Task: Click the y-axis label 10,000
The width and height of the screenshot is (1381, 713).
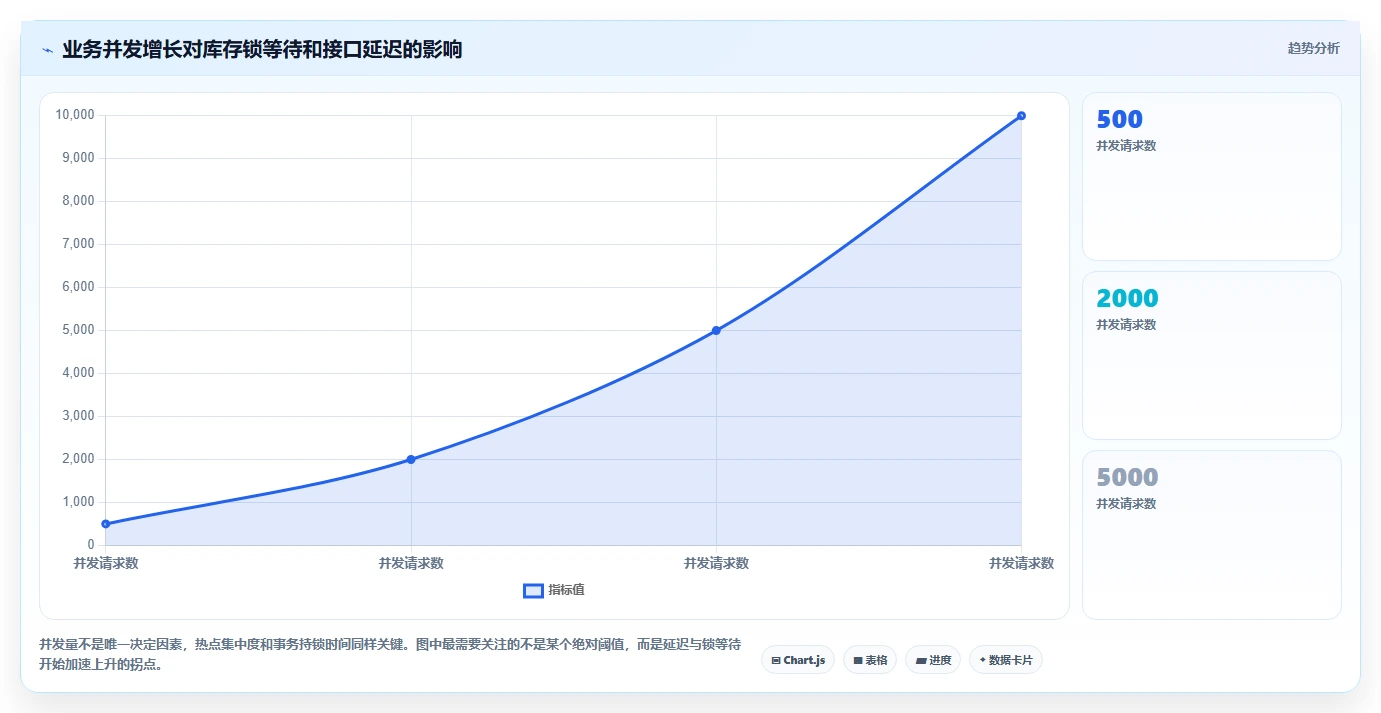Action: pos(74,115)
